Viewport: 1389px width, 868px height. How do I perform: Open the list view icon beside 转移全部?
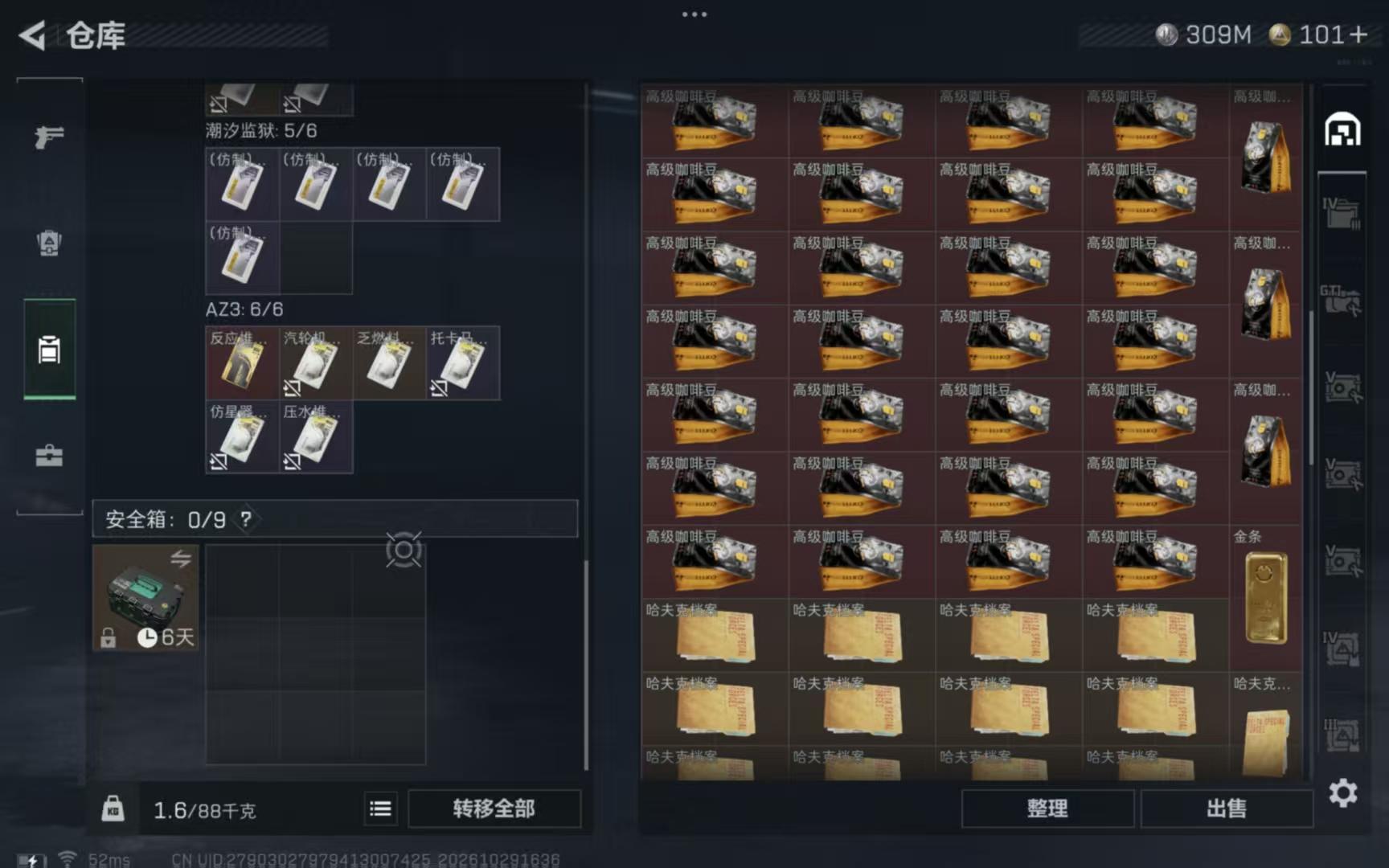(x=380, y=809)
